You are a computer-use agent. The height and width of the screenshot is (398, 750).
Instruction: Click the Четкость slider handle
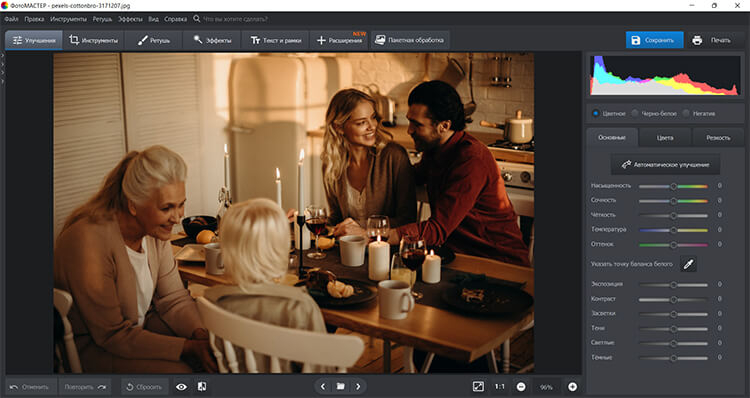pos(673,216)
